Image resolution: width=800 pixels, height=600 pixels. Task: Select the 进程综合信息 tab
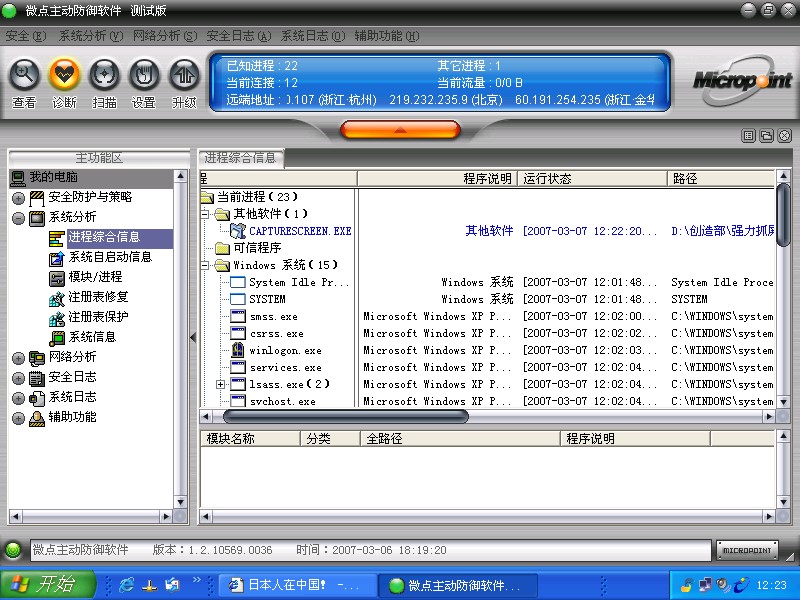click(x=240, y=158)
